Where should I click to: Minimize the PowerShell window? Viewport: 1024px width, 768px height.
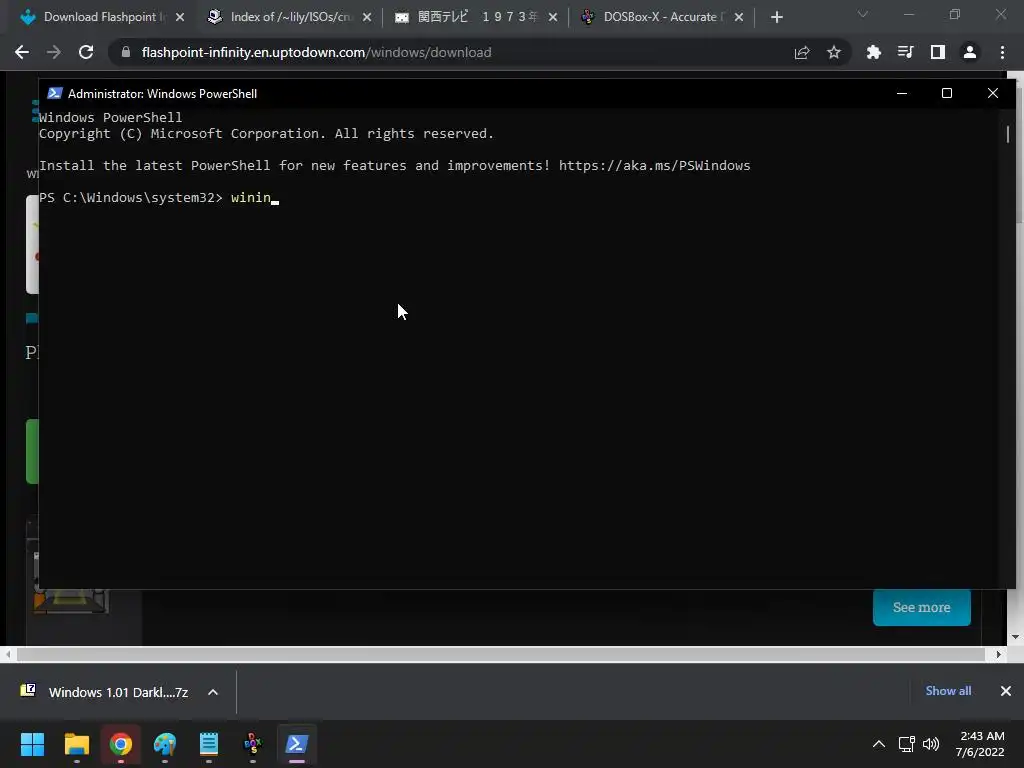(902, 93)
